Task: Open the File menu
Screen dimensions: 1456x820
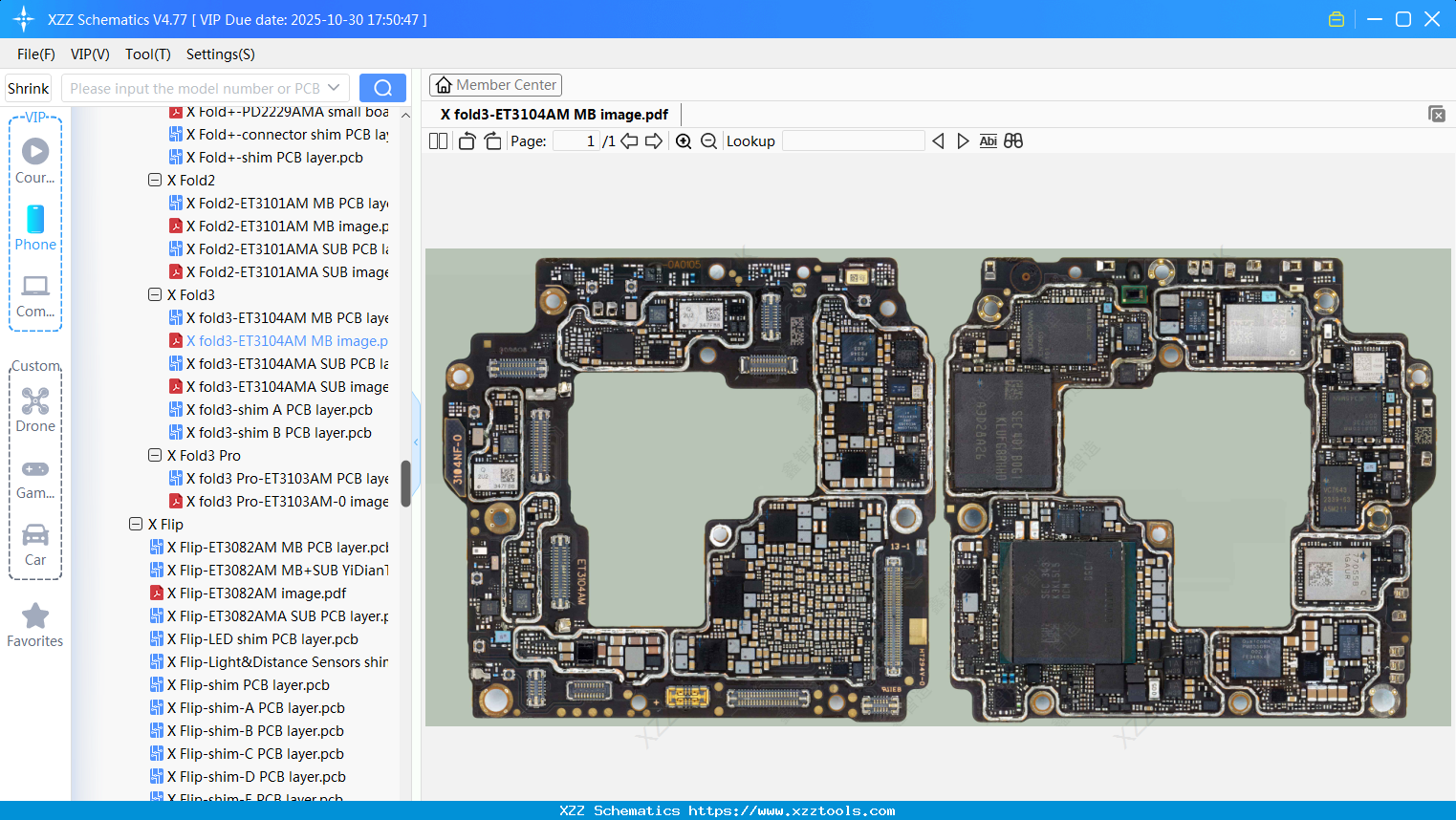Action: [x=35, y=54]
